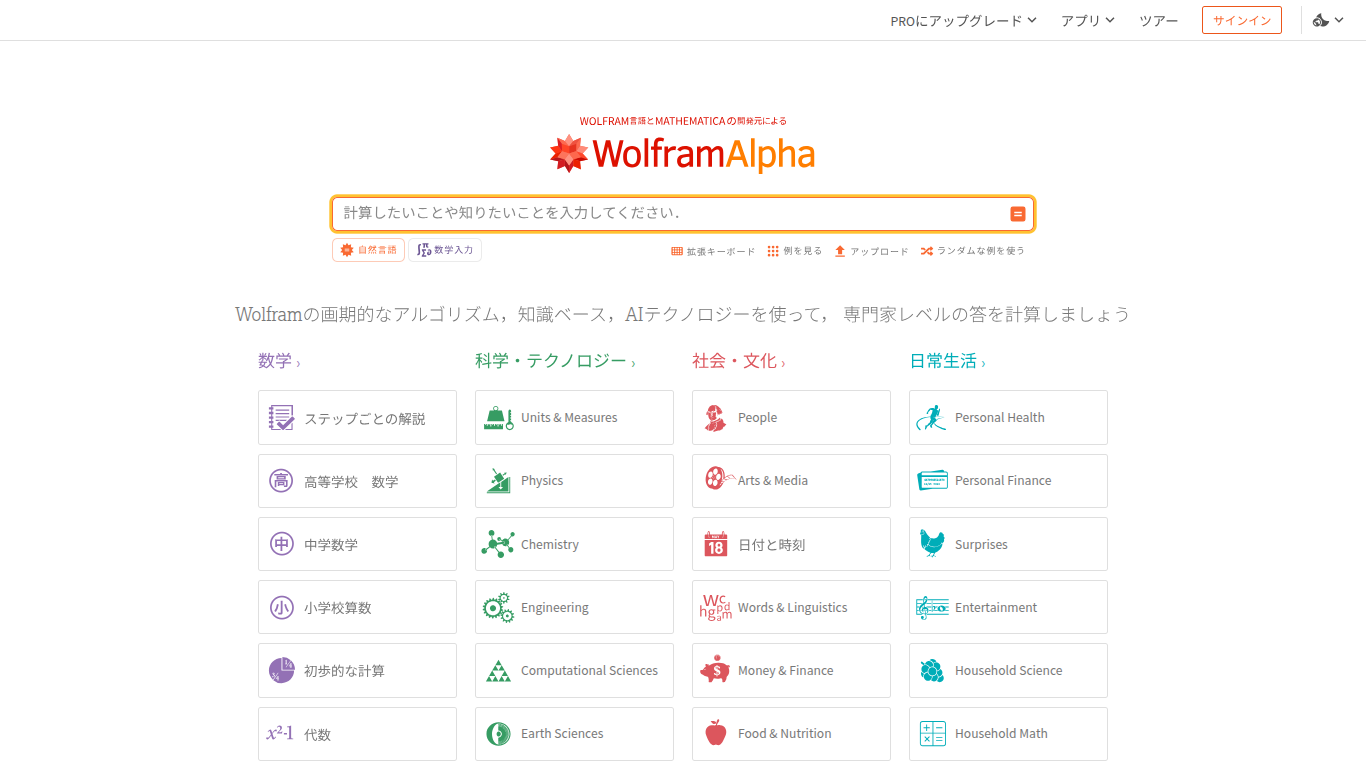This screenshot has width=1366, height=766.
Task: Open the 拡張キーボード option
Action: (x=713, y=251)
